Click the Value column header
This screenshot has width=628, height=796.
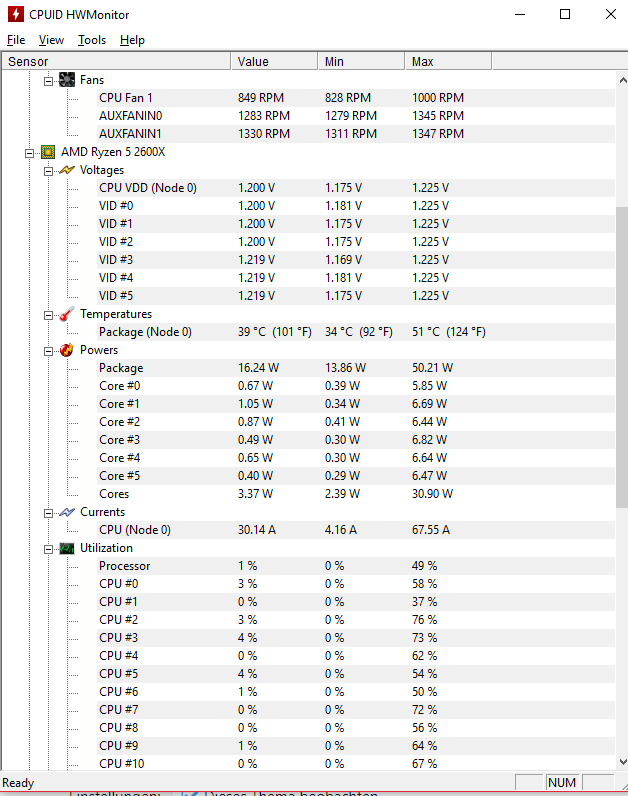[274, 61]
